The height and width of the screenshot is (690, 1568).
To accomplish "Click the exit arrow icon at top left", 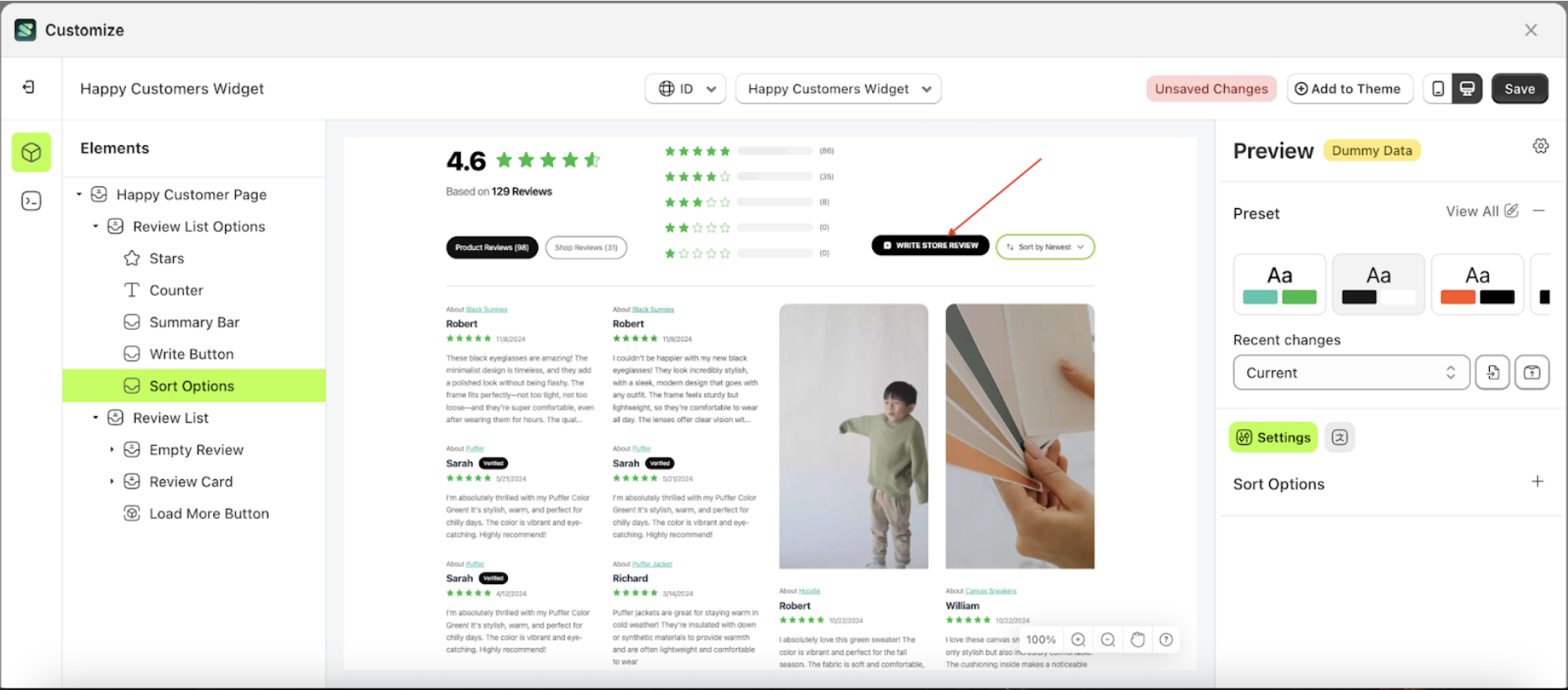I will tap(29, 87).
